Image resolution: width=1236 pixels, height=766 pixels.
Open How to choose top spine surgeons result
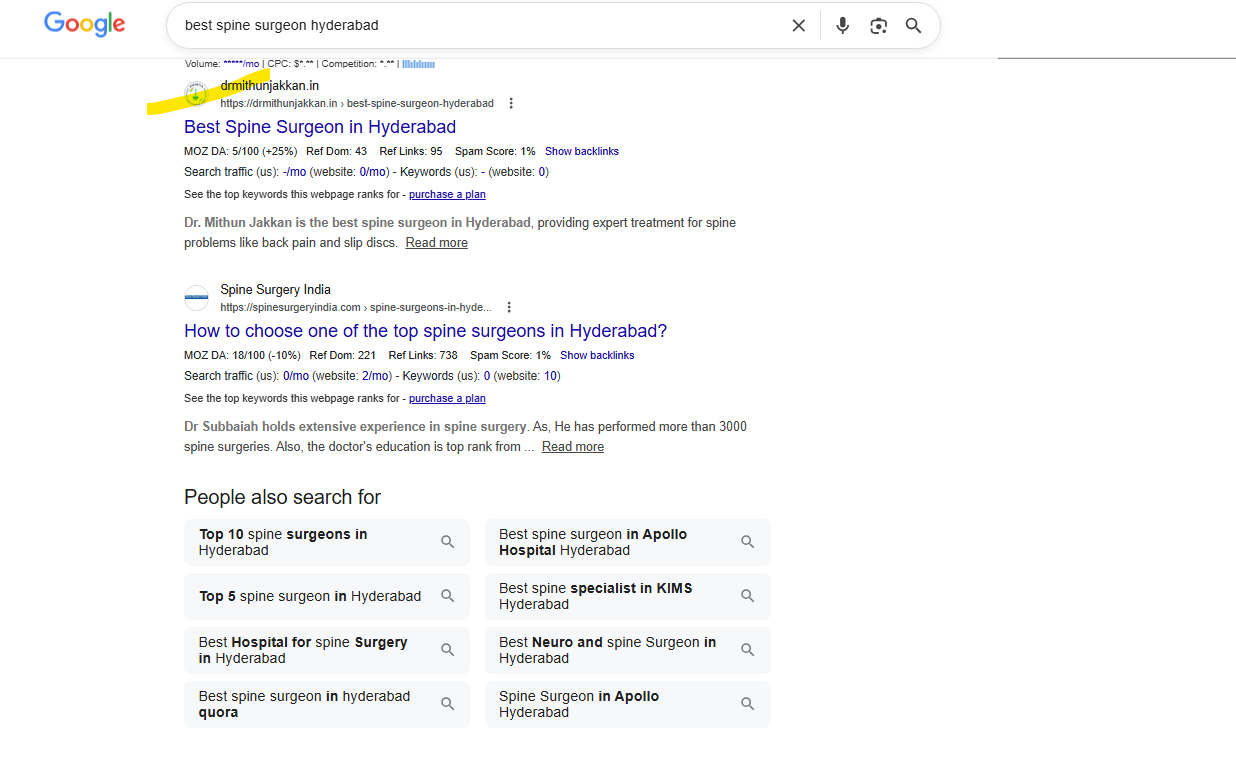(x=425, y=331)
